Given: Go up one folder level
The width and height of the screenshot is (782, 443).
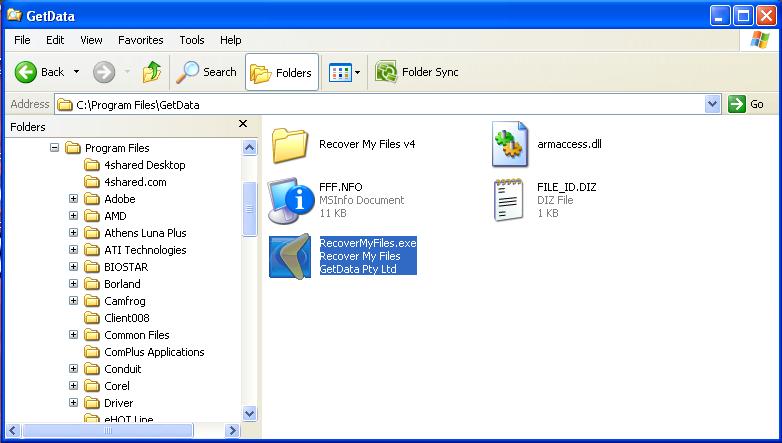Looking at the screenshot, I should coord(152,72).
